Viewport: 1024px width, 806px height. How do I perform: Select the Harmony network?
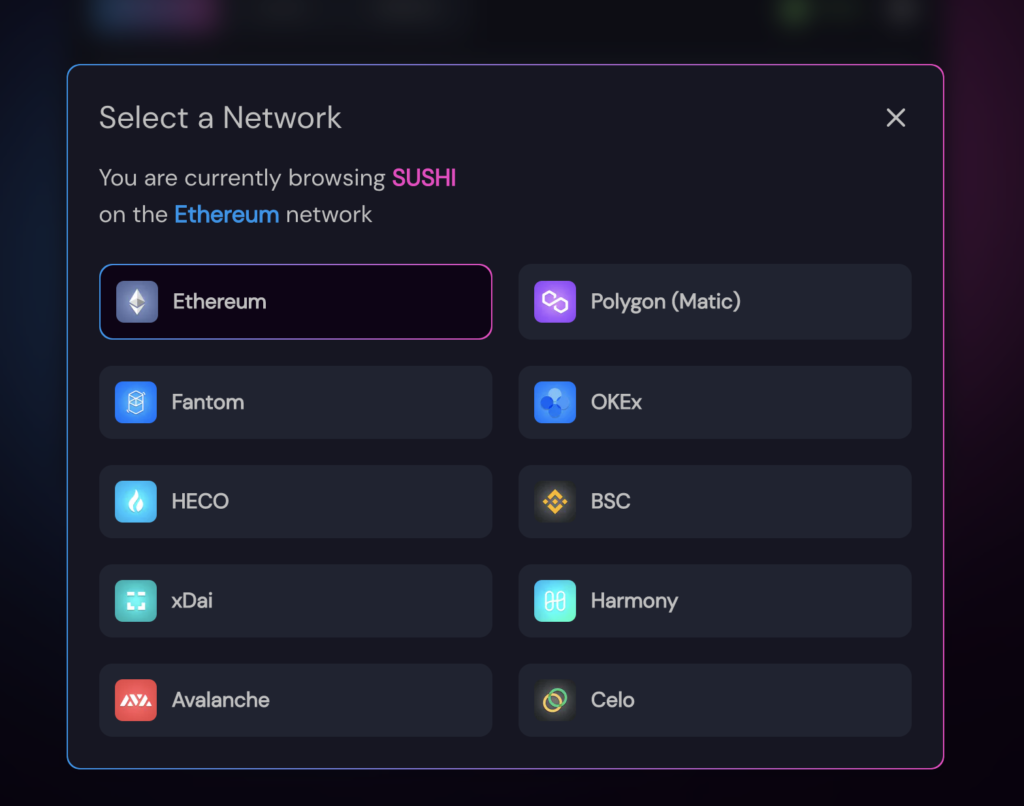pos(715,601)
